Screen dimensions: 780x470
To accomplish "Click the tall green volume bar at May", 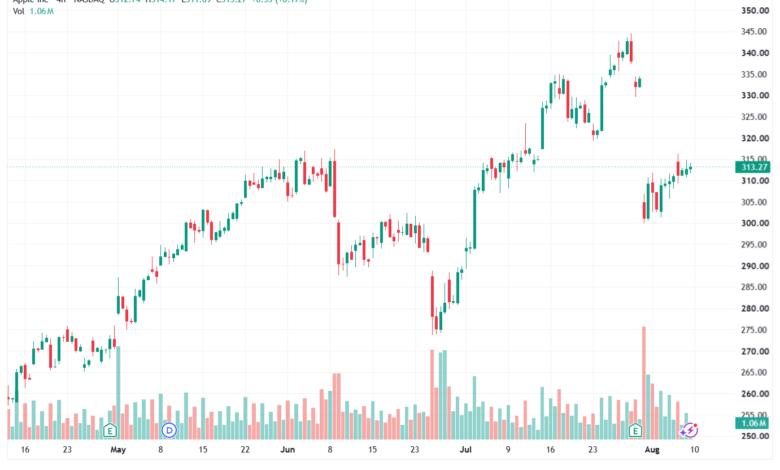I will coord(118,393).
